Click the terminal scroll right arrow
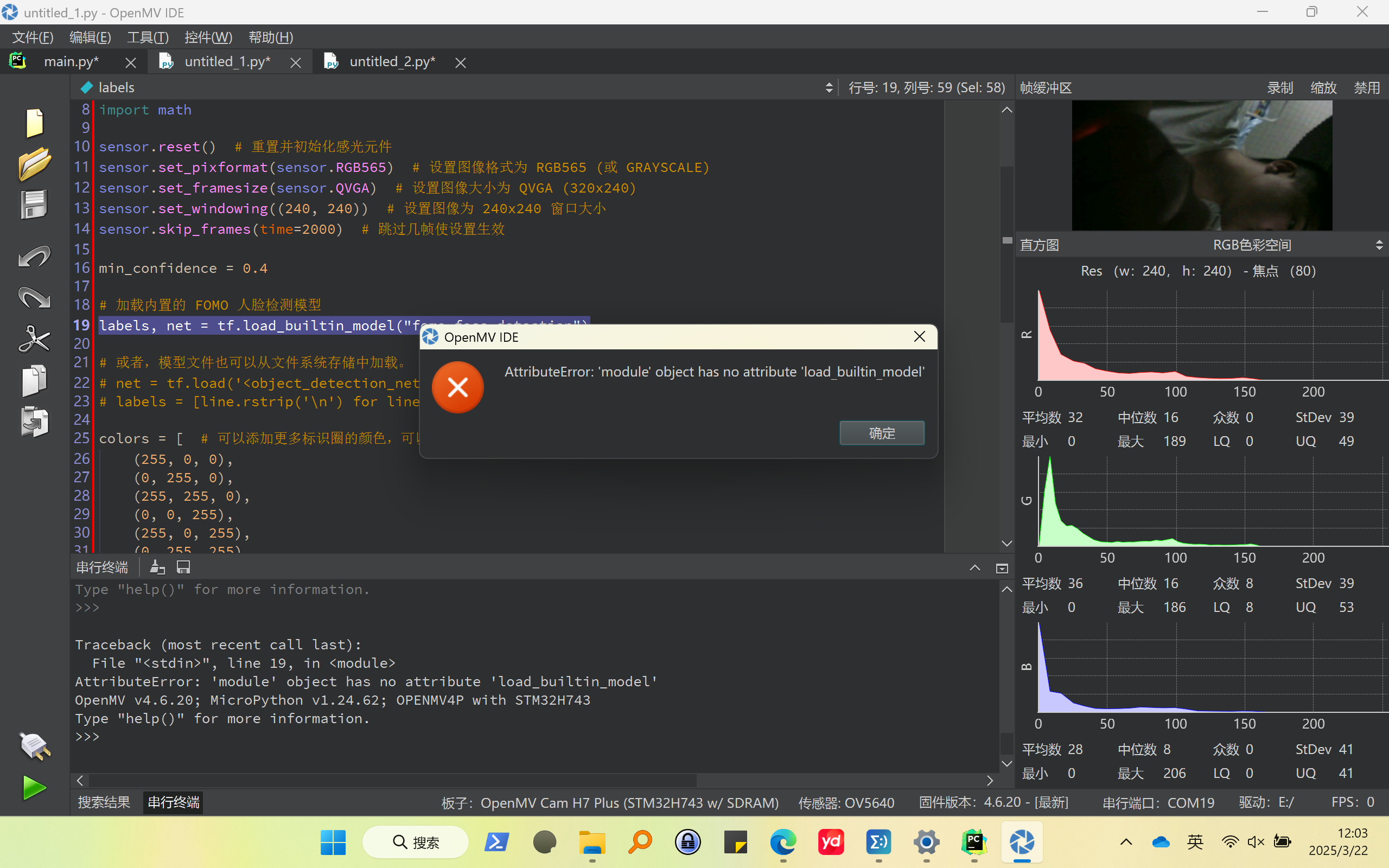 (990, 781)
